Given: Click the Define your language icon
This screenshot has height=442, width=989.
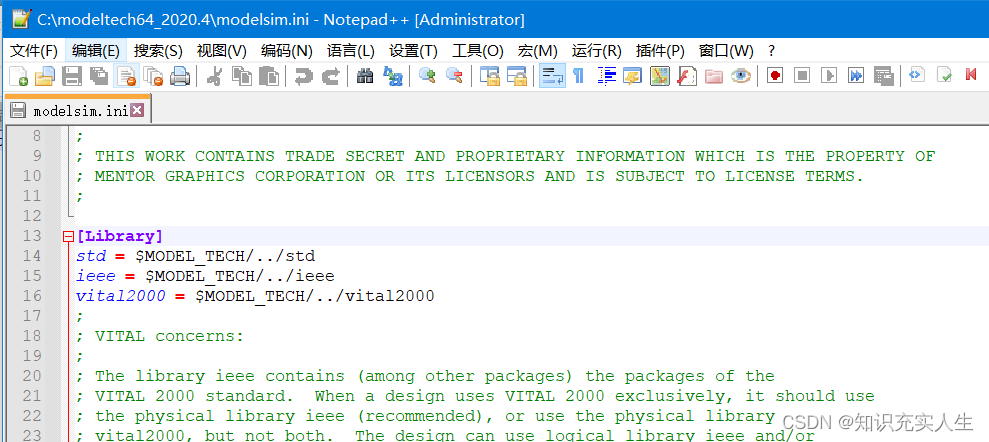Looking at the screenshot, I should click(632, 76).
